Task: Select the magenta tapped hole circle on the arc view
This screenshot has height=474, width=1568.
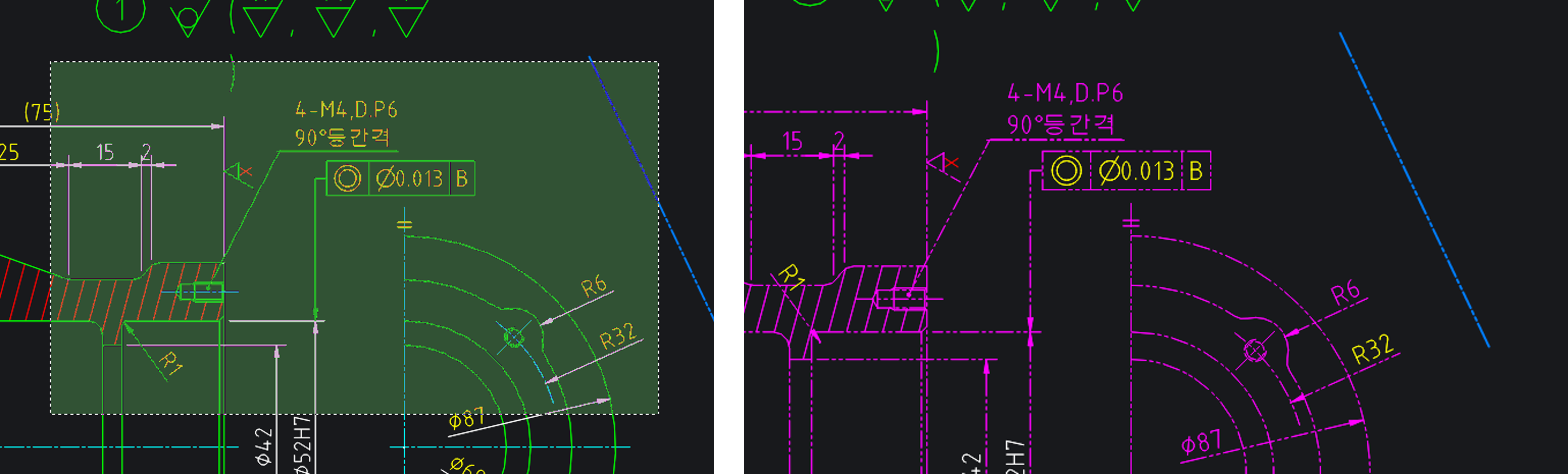Action: 1254,350
